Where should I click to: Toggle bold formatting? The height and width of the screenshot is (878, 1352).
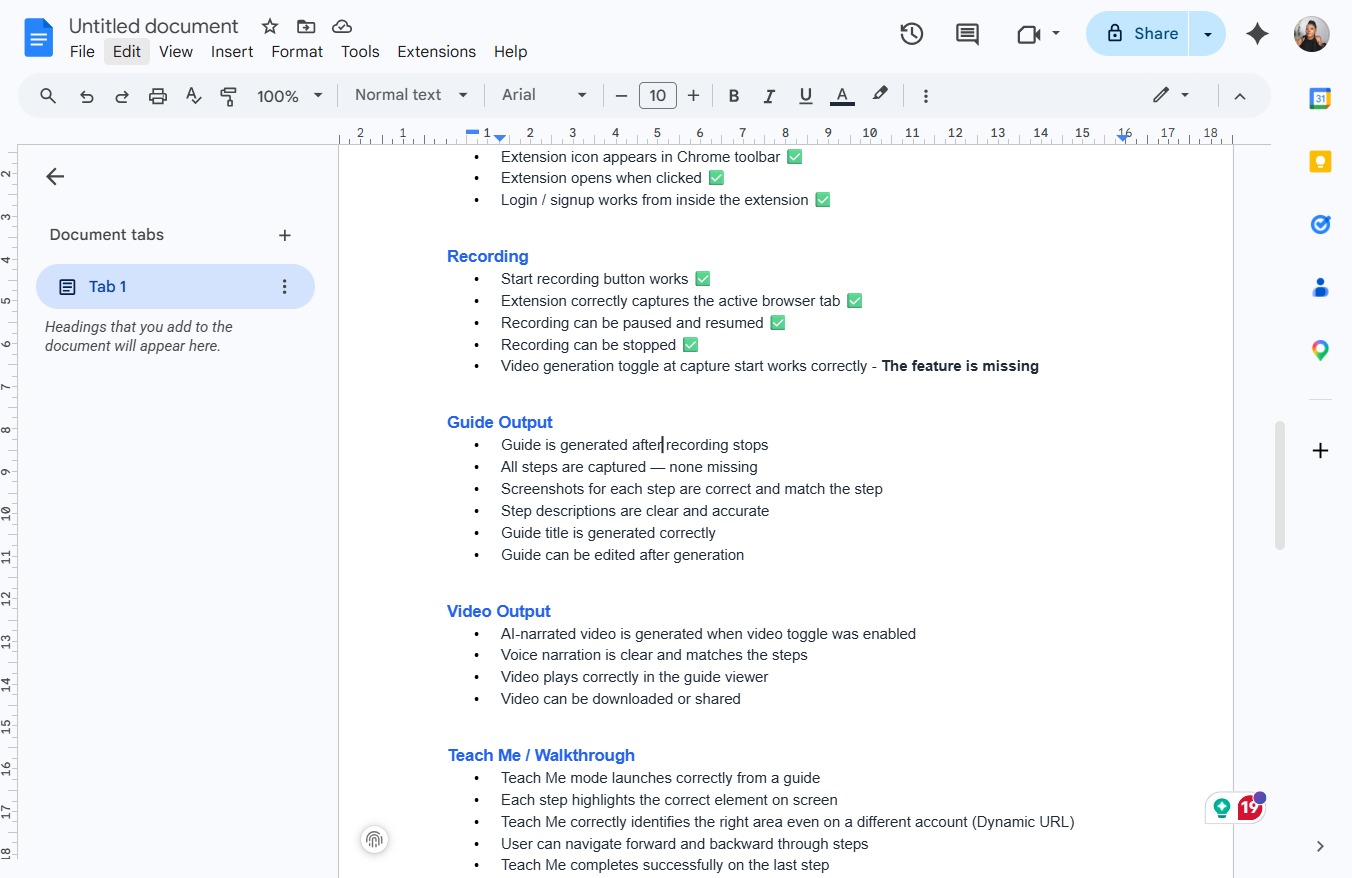pyautogui.click(x=734, y=96)
